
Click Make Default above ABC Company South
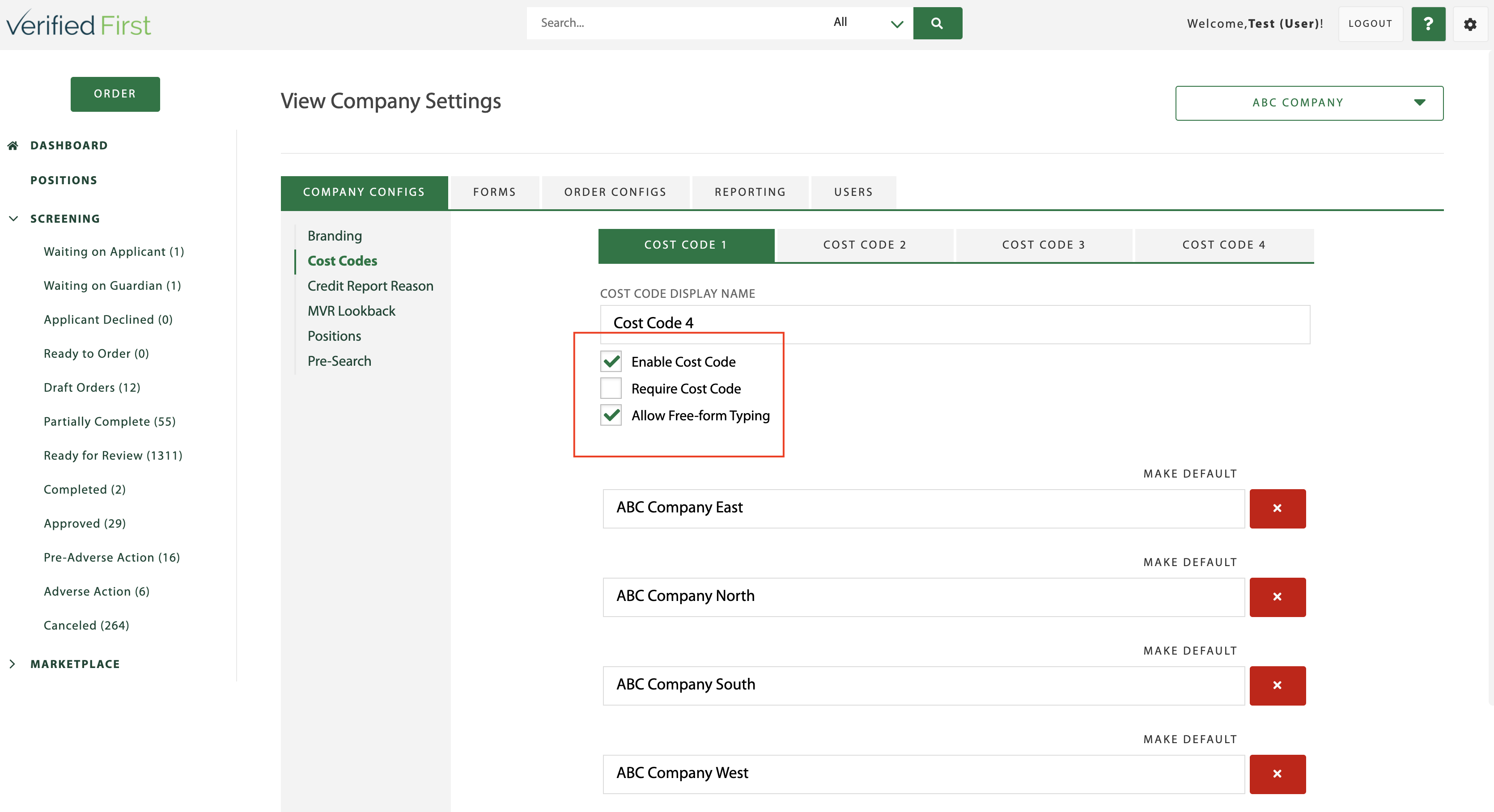(x=1190, y=651)
